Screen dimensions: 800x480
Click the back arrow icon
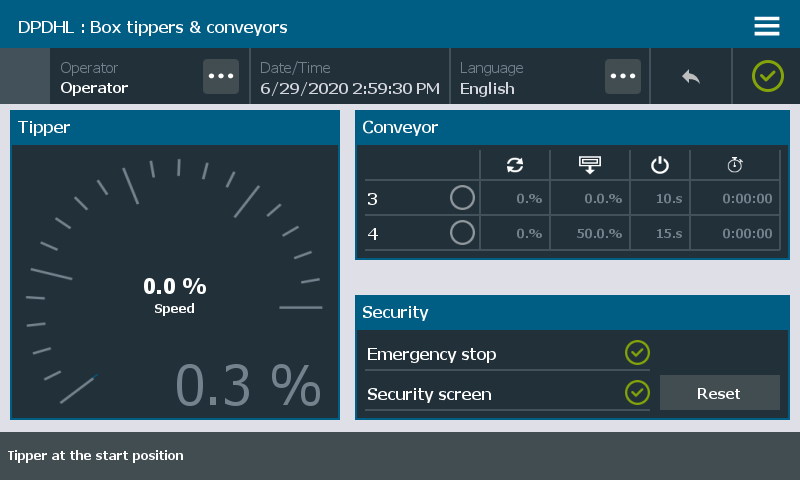tap(691, 77)
